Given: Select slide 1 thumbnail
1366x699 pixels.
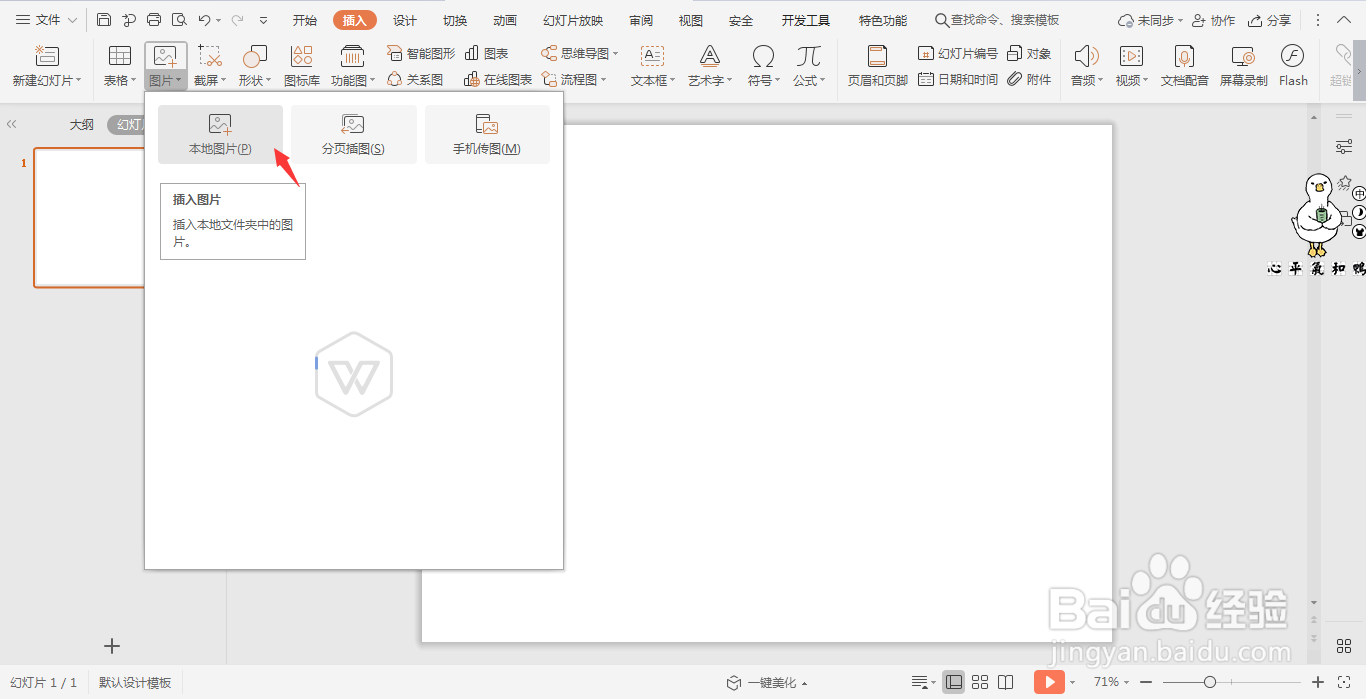Looking at the screenshot, I should (x=88, y=218).
